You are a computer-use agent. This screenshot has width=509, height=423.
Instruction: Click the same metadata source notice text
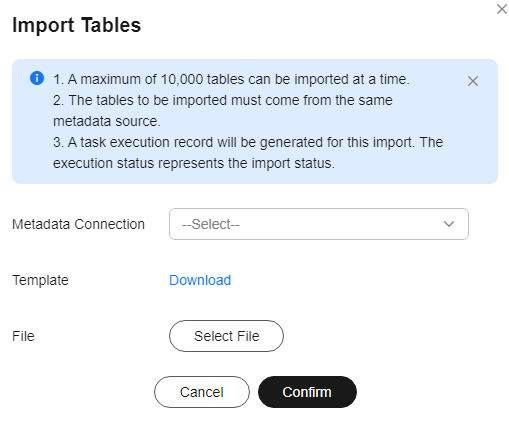(x=223, y=111)
